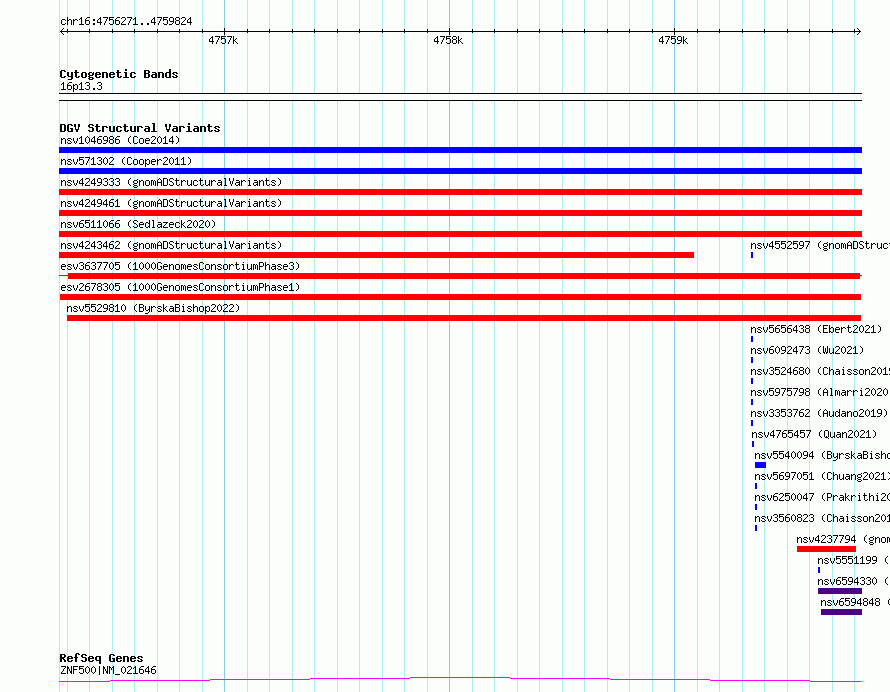Click the nsv5540094 ByrskaBishop label
890x692 pixels.
(822, 455)
